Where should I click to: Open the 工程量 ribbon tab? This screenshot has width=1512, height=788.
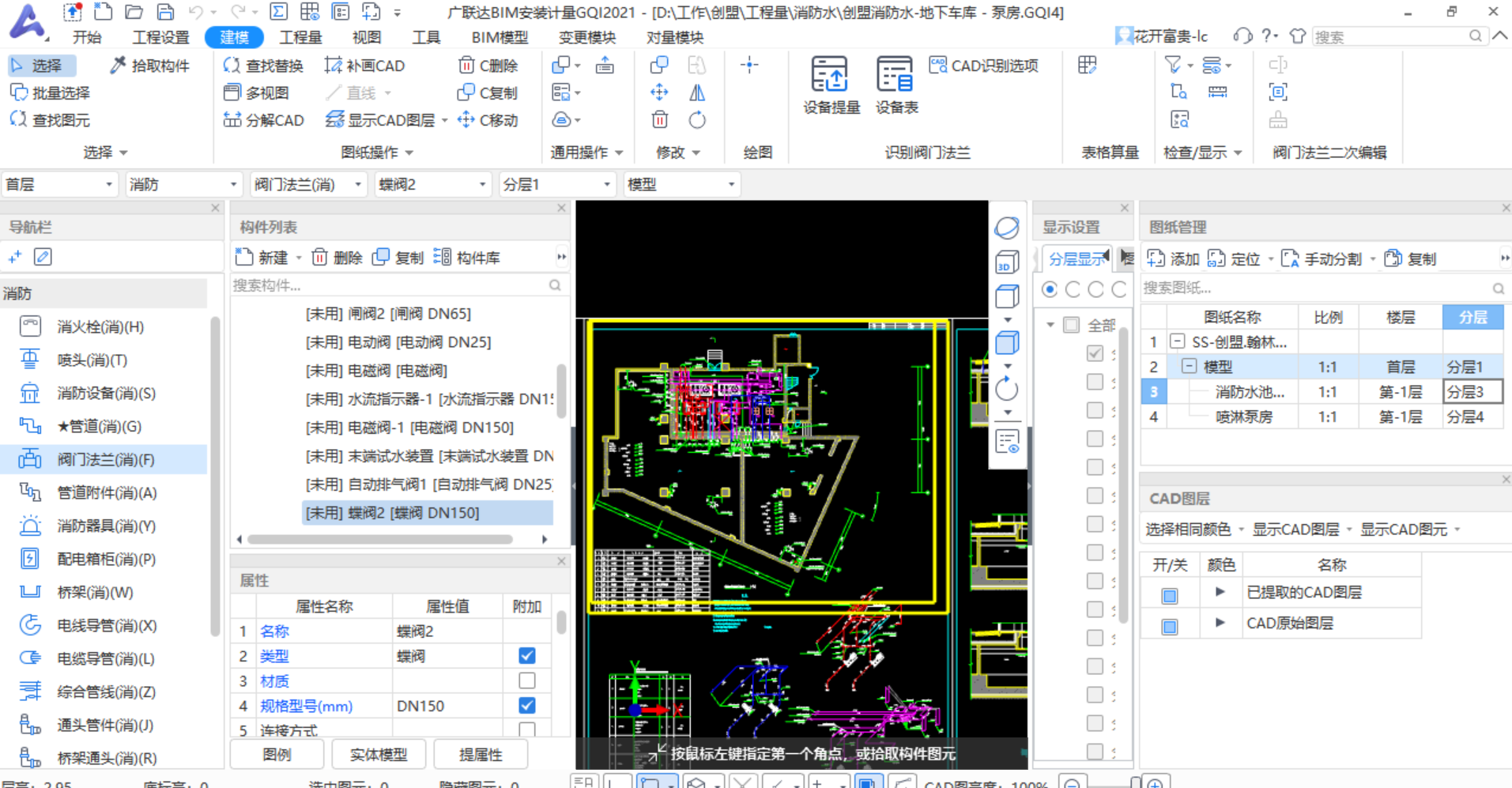300,37
